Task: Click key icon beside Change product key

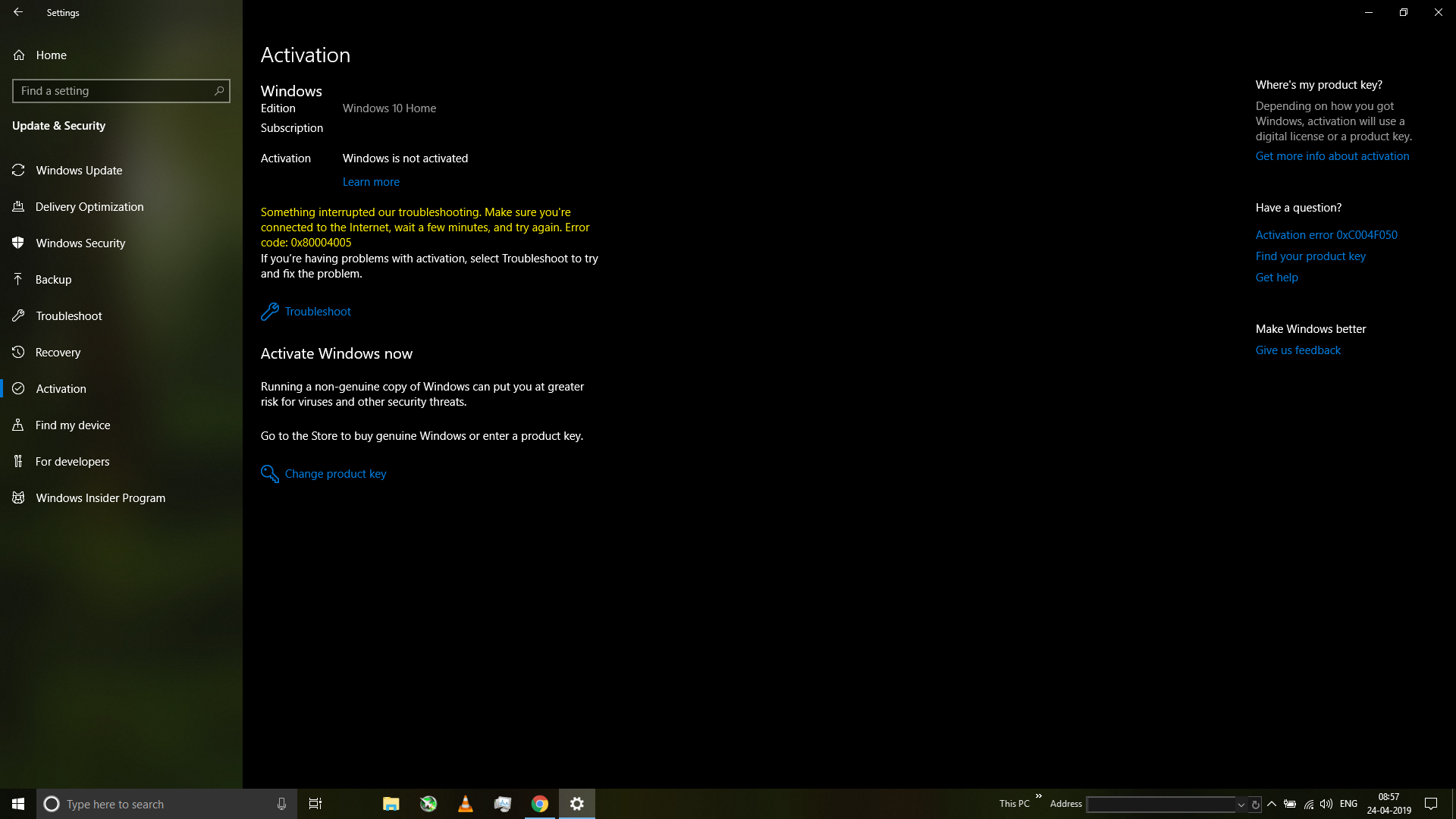Action: pyautogui.click(x=270, y=474)
